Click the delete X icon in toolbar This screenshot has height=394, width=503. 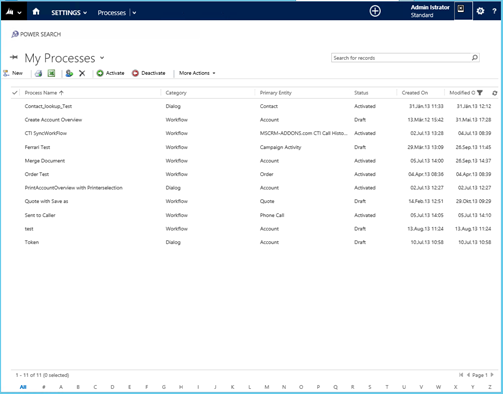pos(82,73)
